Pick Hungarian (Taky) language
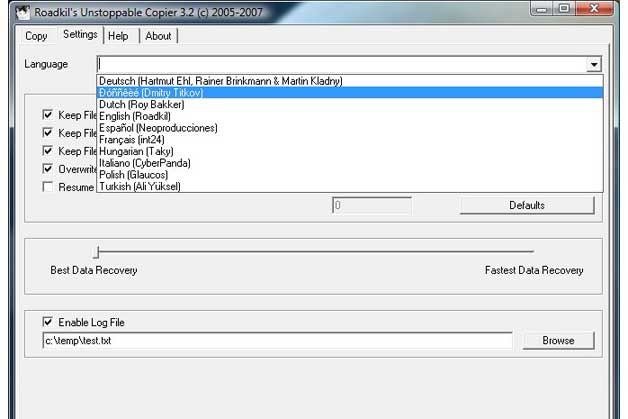628x419 pixels. click(350, 151)
